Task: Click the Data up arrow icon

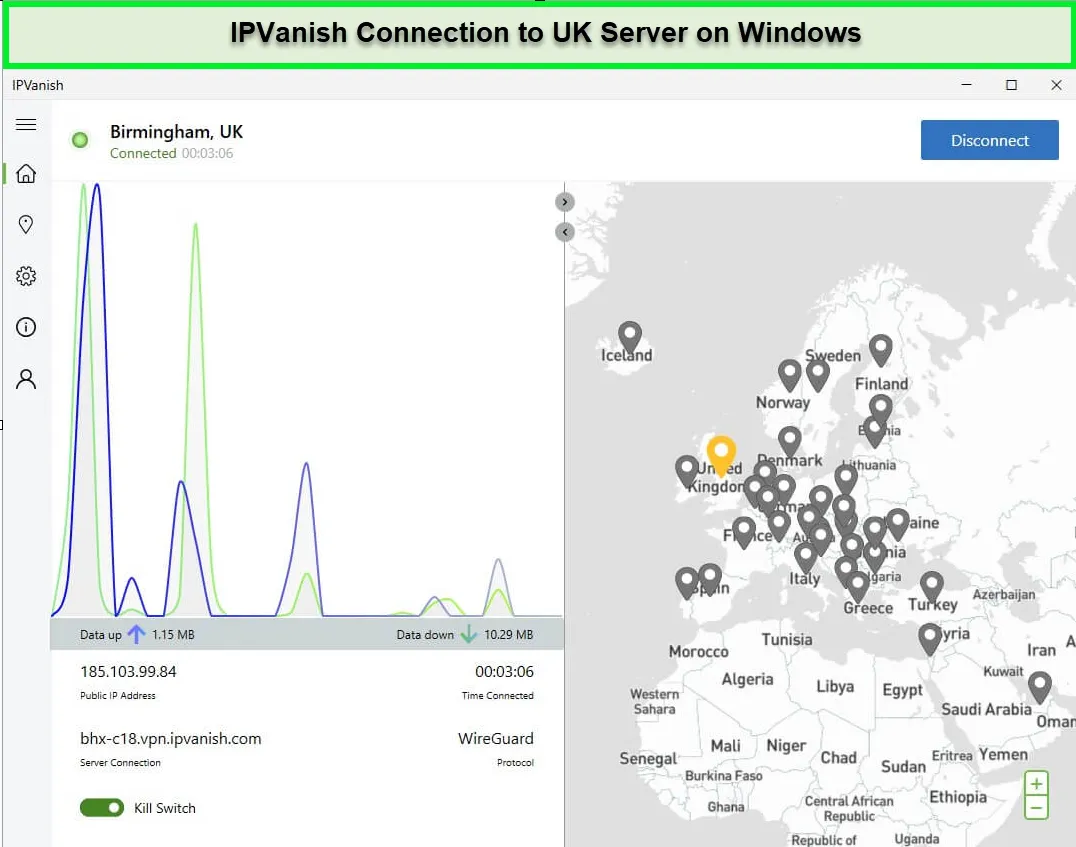Action: (x=137, y=634)
